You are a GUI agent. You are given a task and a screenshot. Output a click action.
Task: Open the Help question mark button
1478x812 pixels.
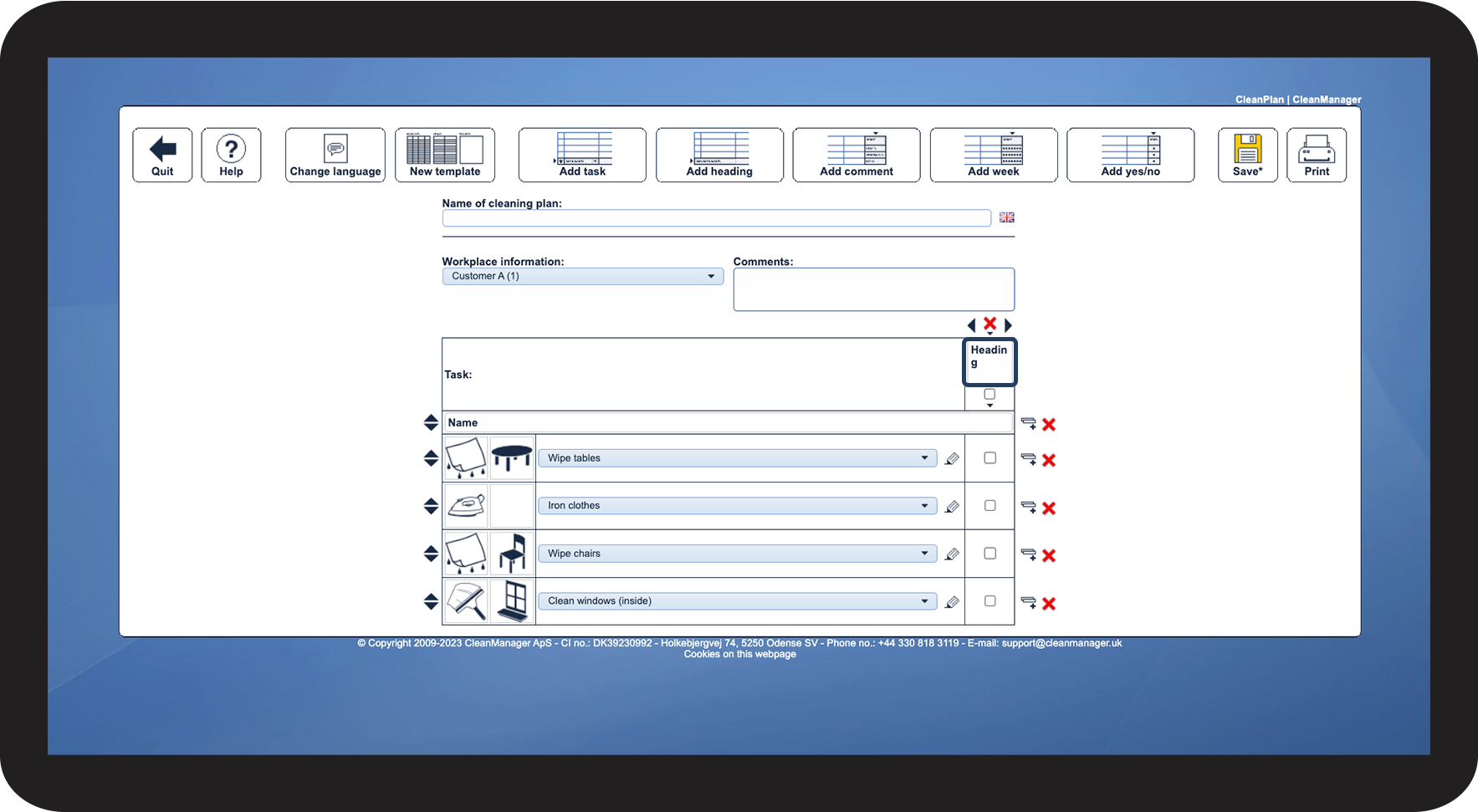(x=231, y=155)
